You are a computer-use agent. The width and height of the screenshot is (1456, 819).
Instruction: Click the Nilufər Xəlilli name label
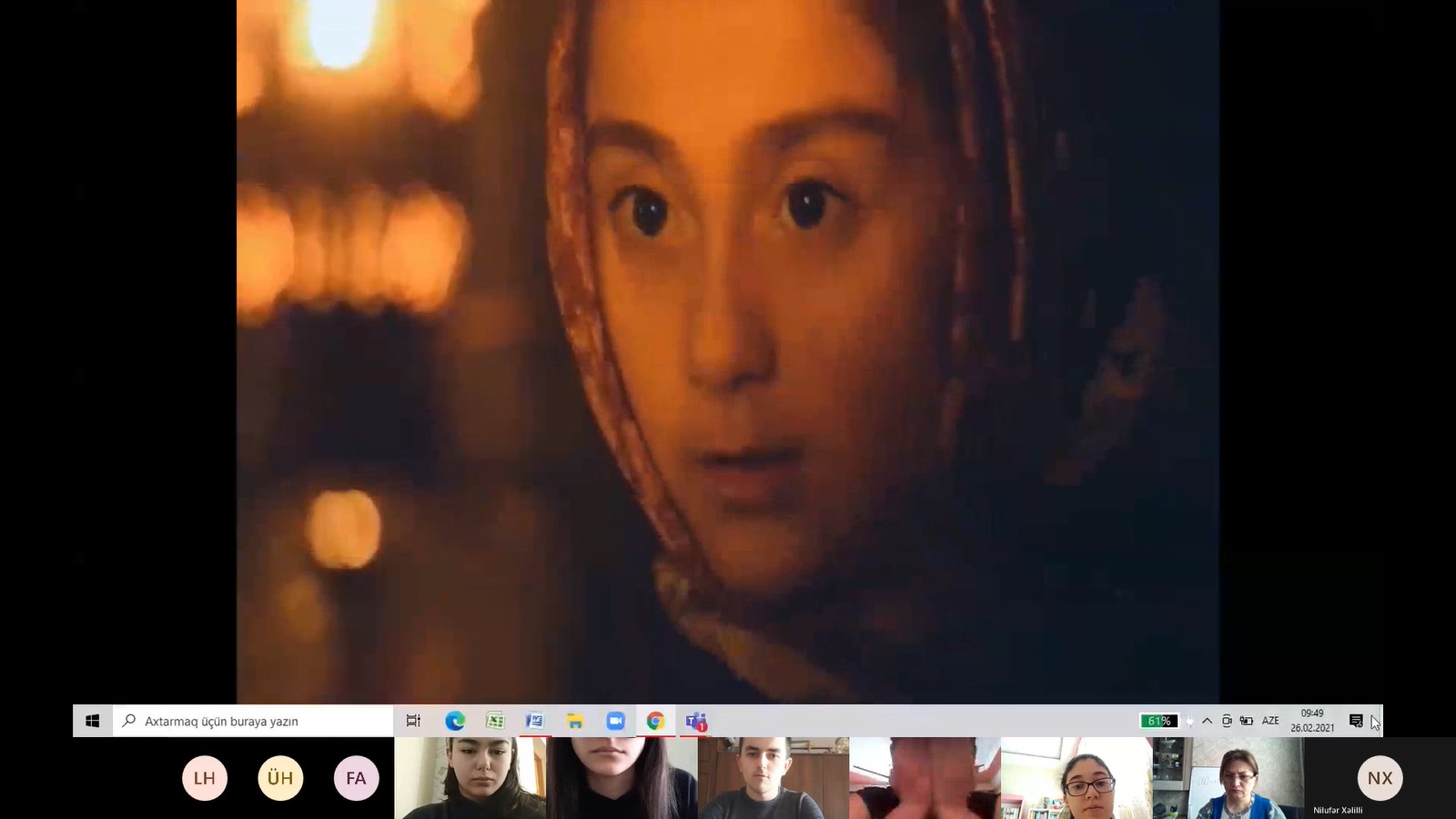[x=1338, y=810]
